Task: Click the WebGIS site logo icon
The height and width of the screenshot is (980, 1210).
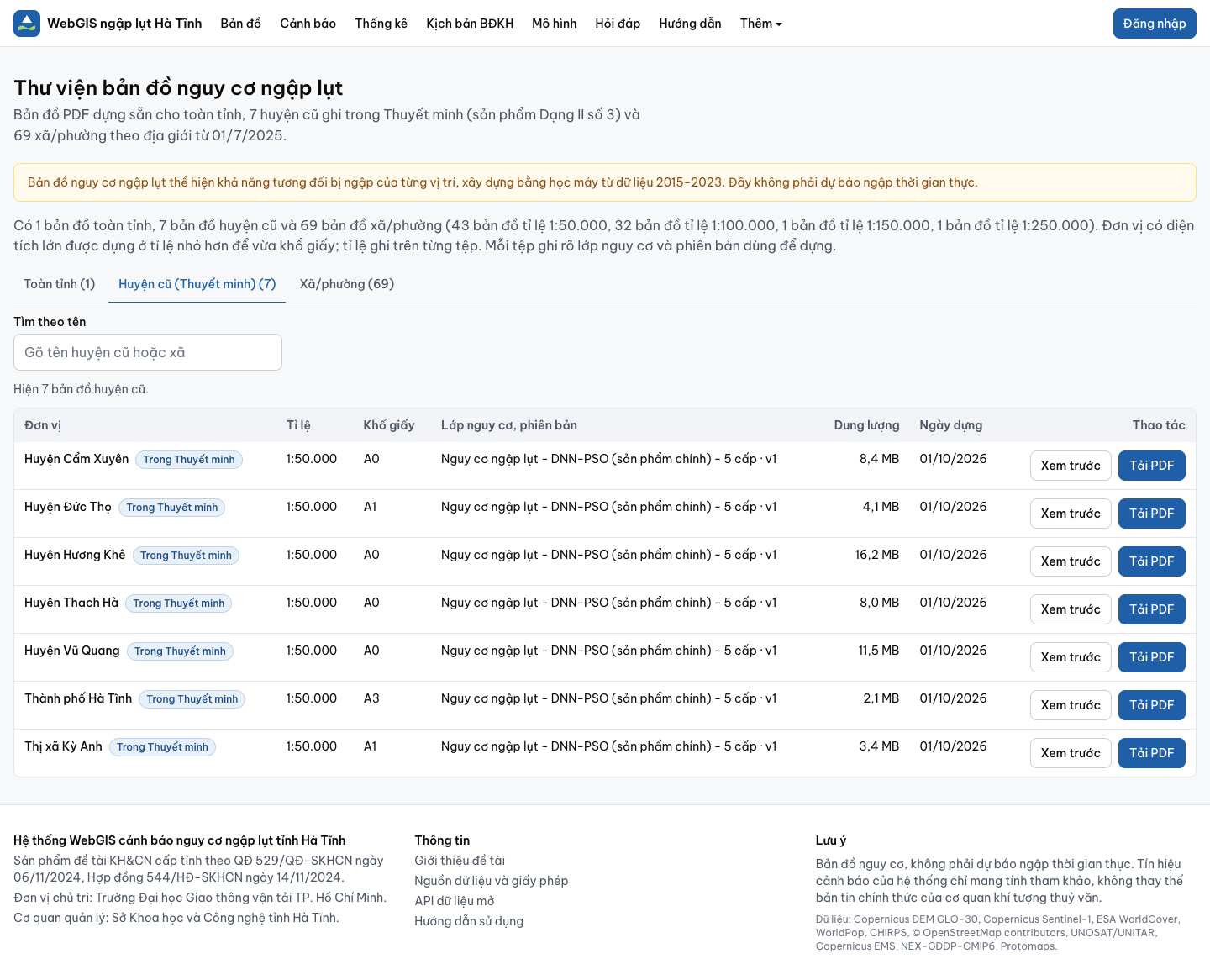Action: (x=27, y=24)
